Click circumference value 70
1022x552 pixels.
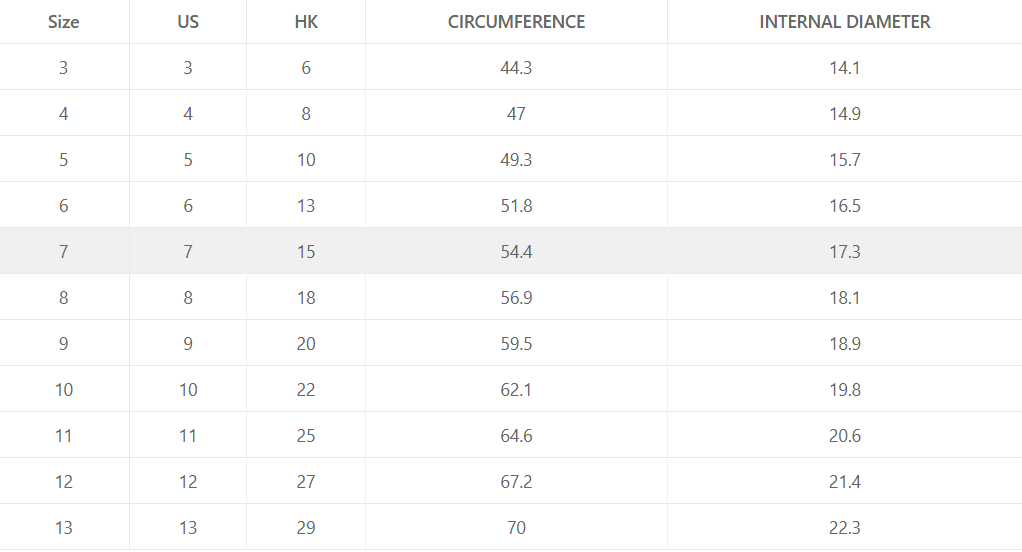516,528
